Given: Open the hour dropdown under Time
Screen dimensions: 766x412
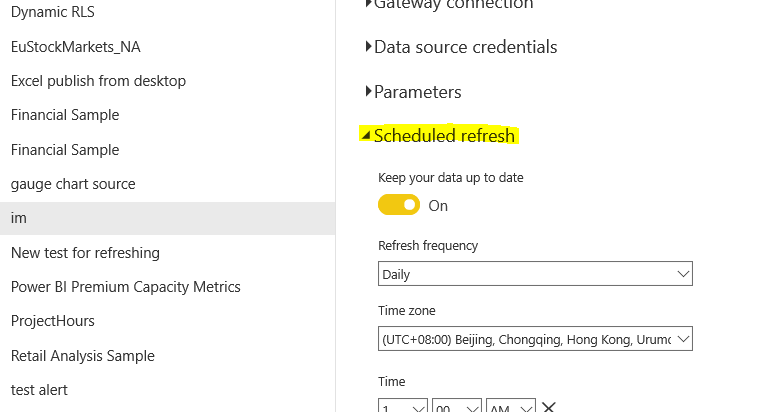Looking at the screenshot, I should tap(403, 406).
